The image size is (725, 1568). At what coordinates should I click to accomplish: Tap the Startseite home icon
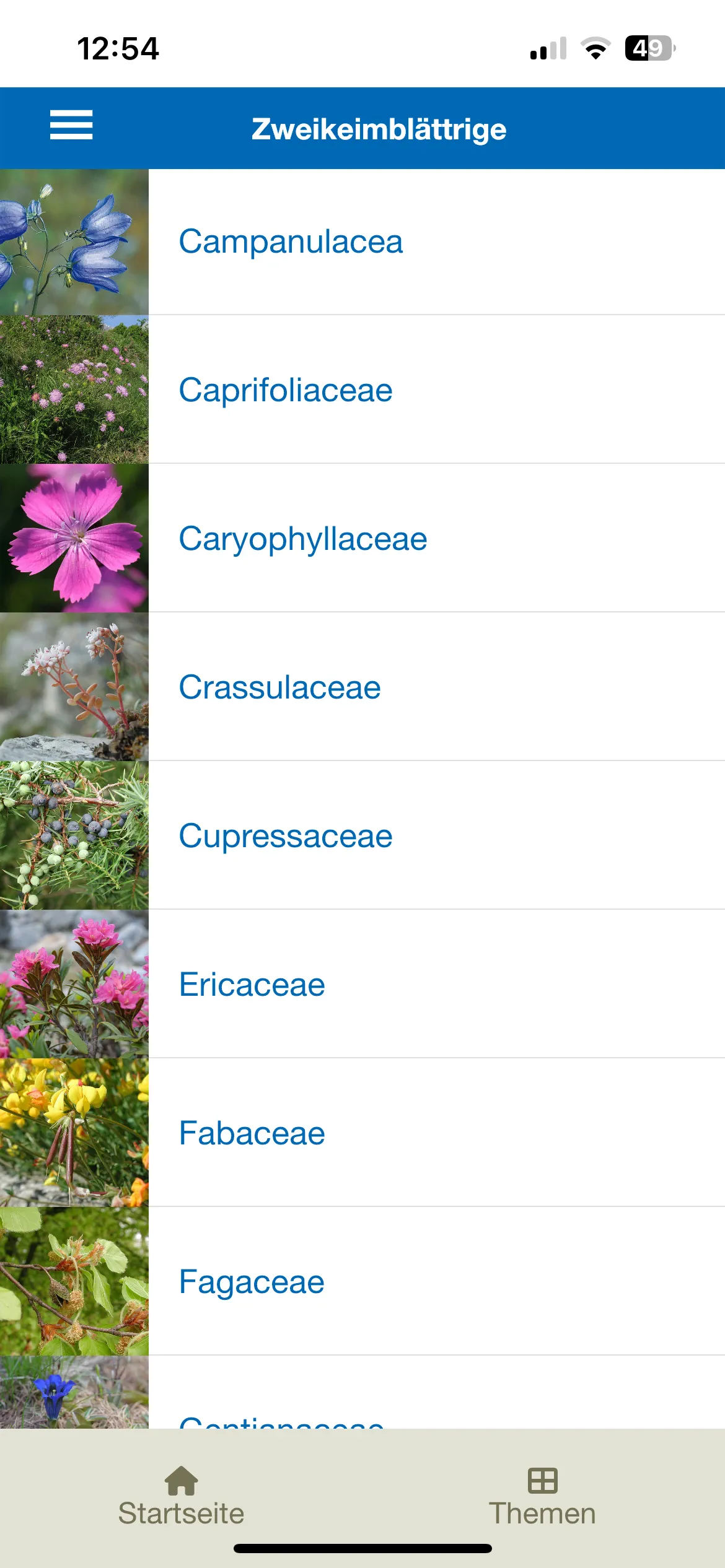click(x=181, y=1480)
